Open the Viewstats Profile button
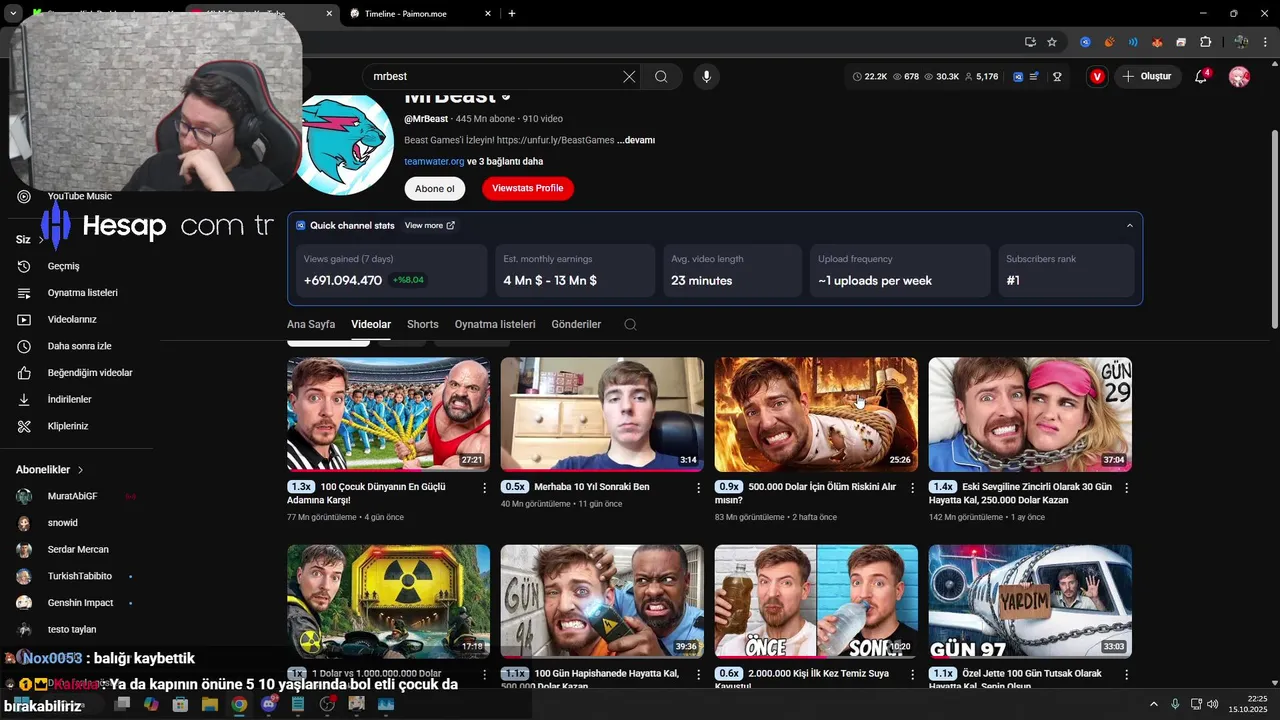The height and width of the screenshot is (720, 1280). (528, 188)
